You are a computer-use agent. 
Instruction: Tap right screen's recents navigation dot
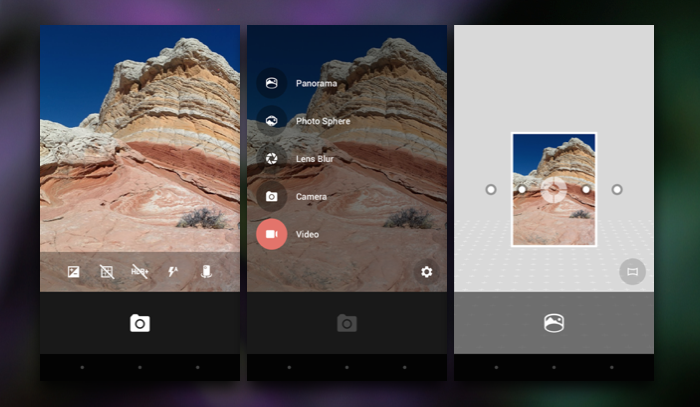click(612, 367)
